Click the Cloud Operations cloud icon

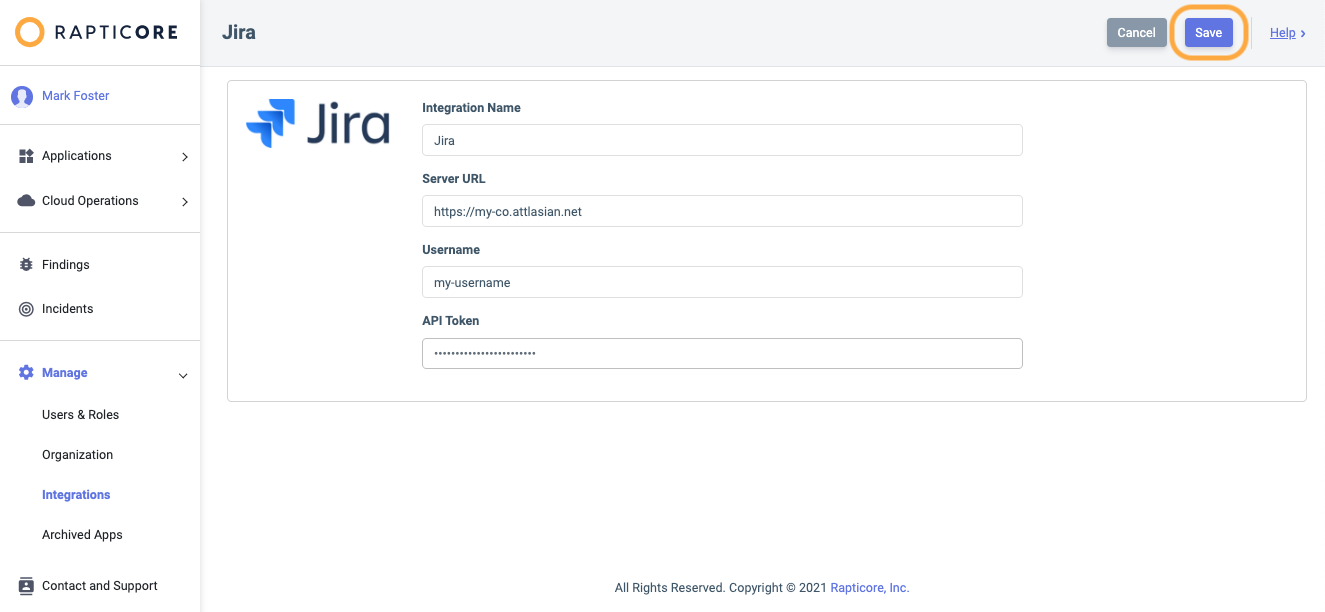[x=26, y=201]
